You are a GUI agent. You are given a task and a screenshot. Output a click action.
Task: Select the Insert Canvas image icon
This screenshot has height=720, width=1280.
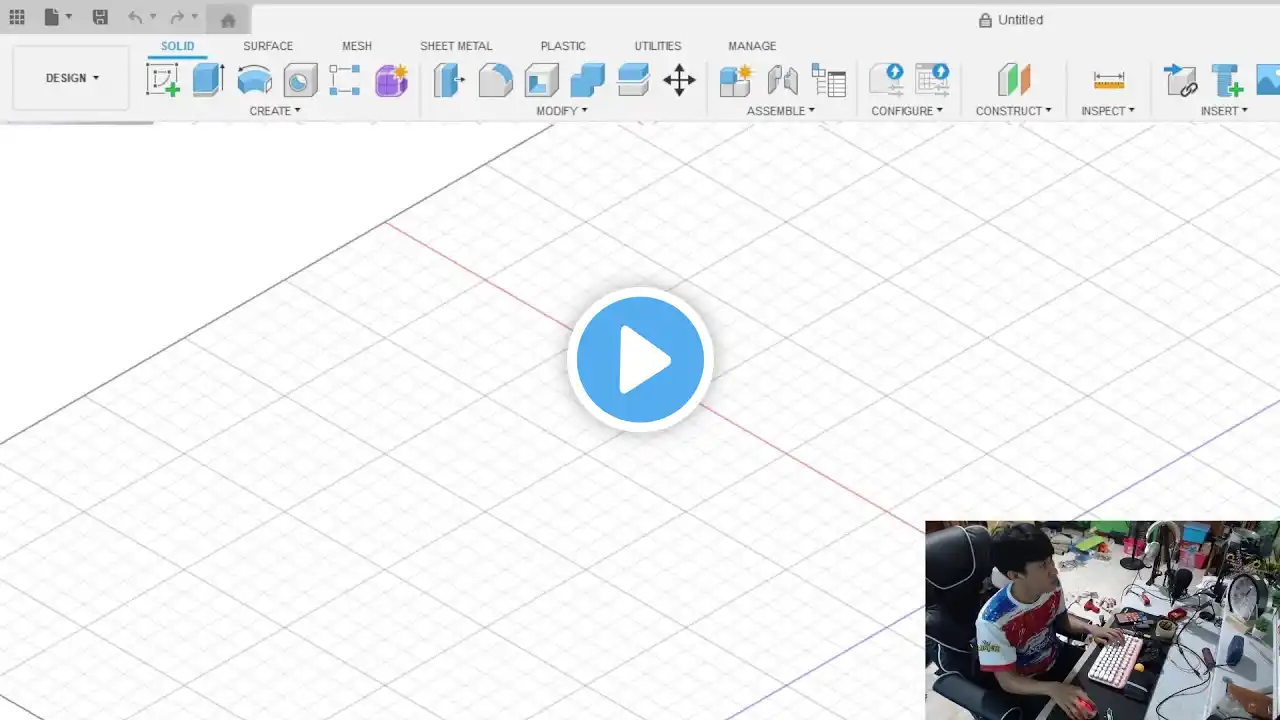click(x=1268, y=80)
